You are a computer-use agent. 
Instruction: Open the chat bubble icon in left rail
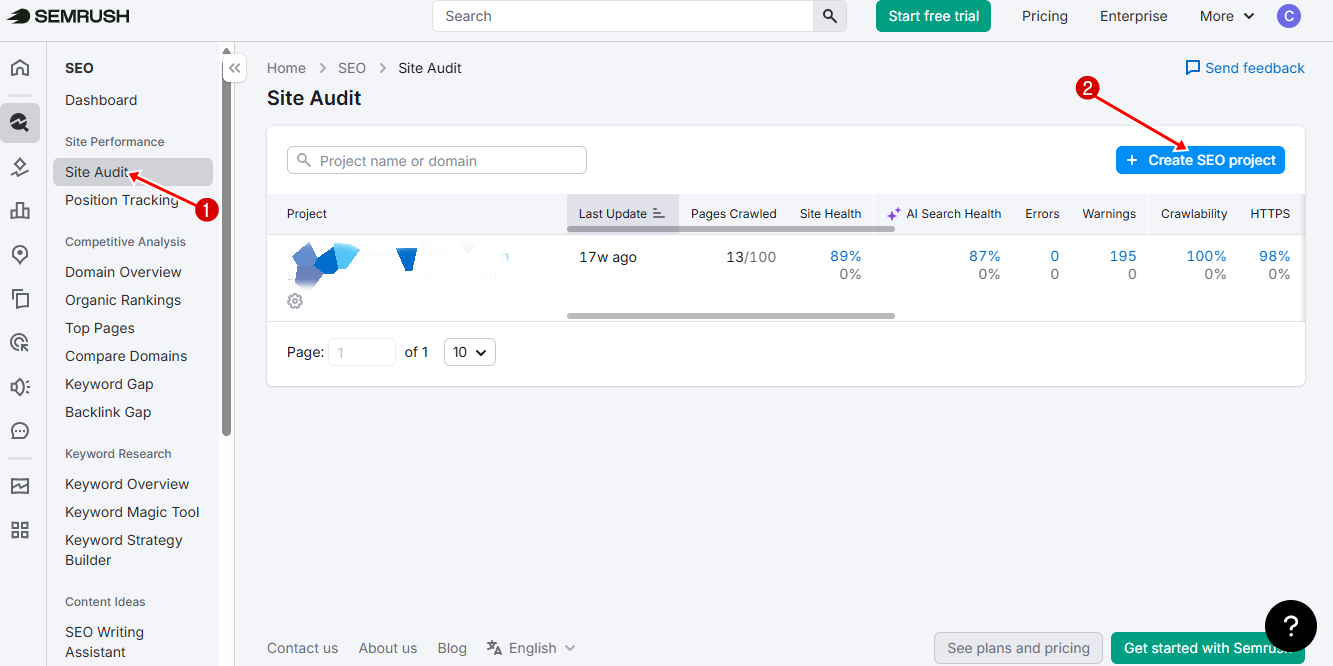(x=20, y=431)
